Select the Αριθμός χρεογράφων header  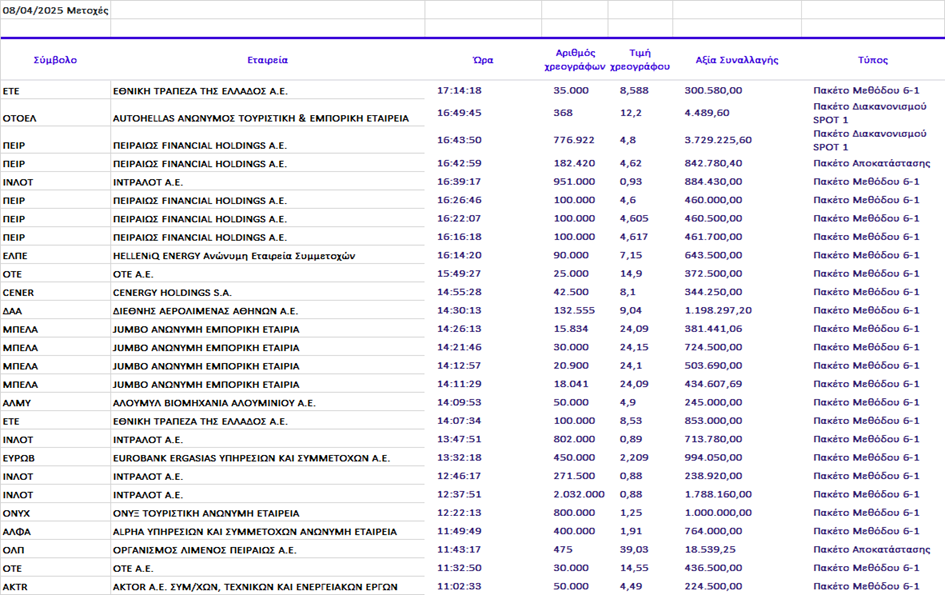pyautogui.click(x=575, y=60)
